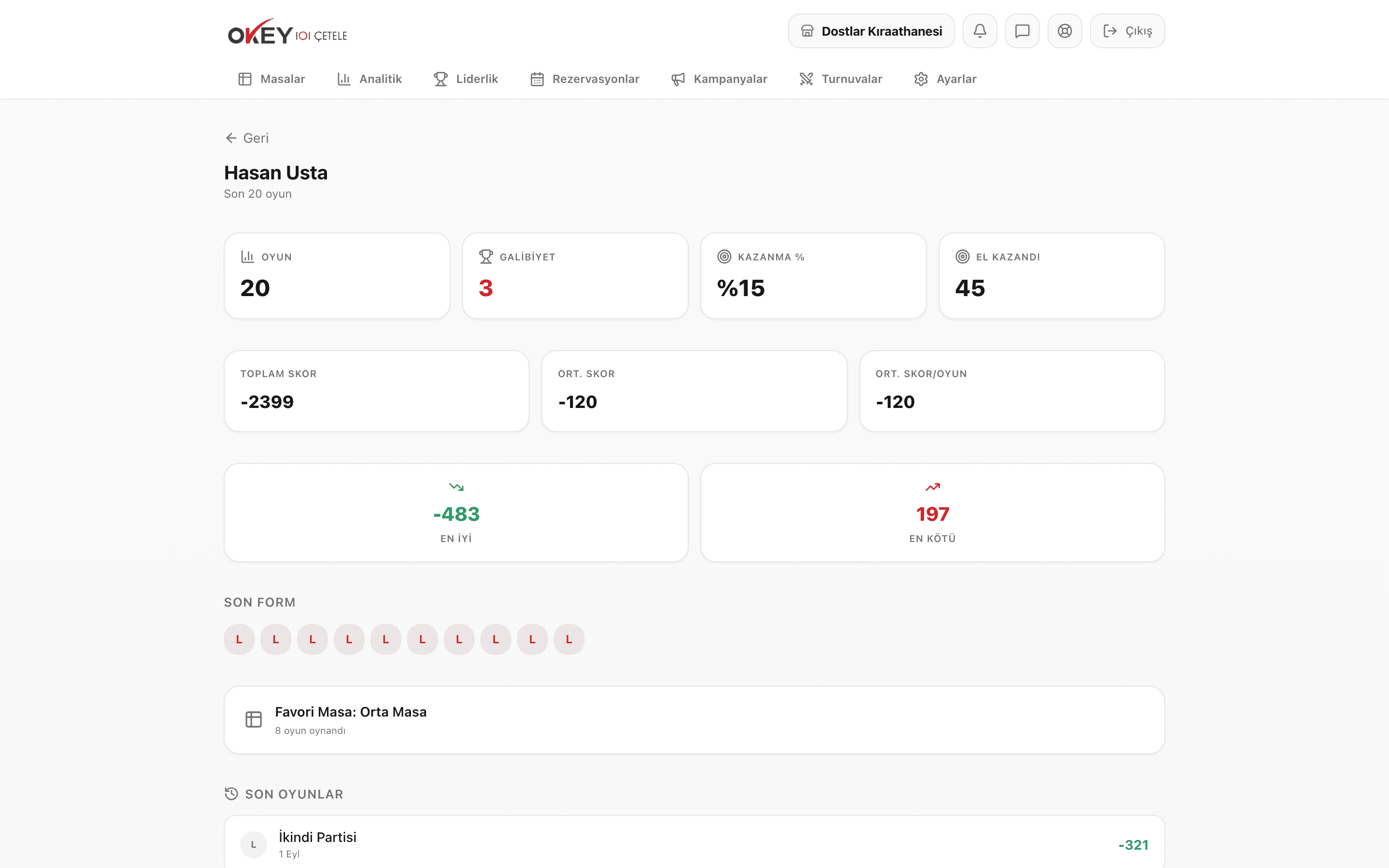Select the İkindi Partisi score -321

tap(1133, 845)
